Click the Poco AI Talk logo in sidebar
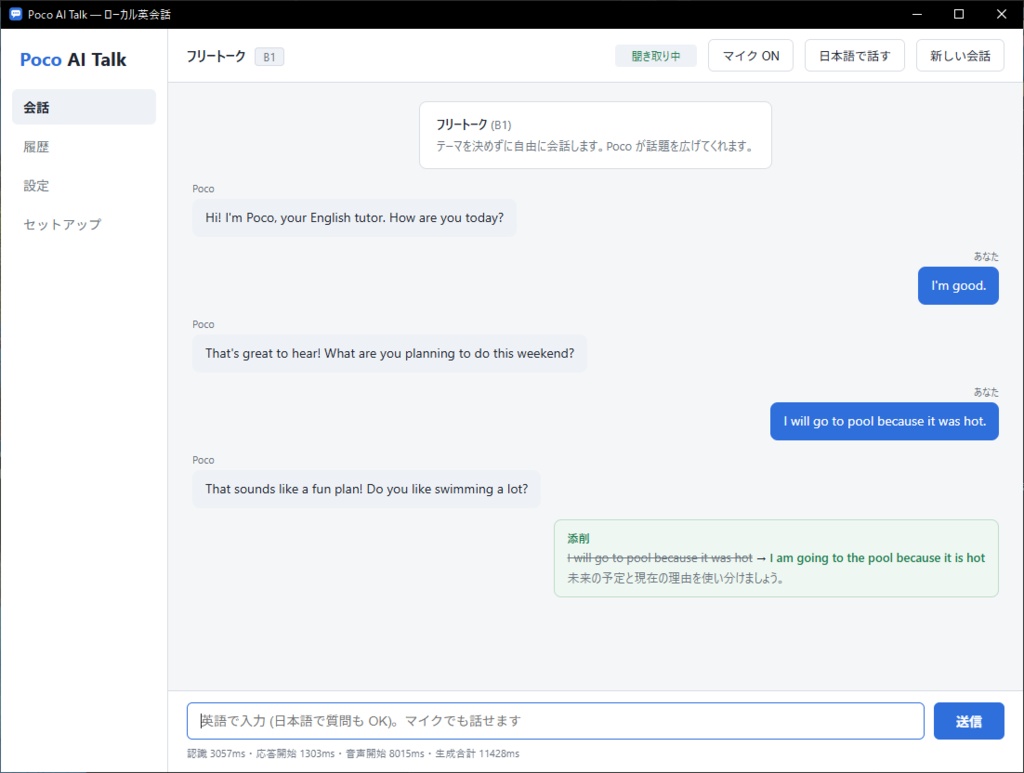The width and height of the screenshot is (1024, 773). (73, 59)
